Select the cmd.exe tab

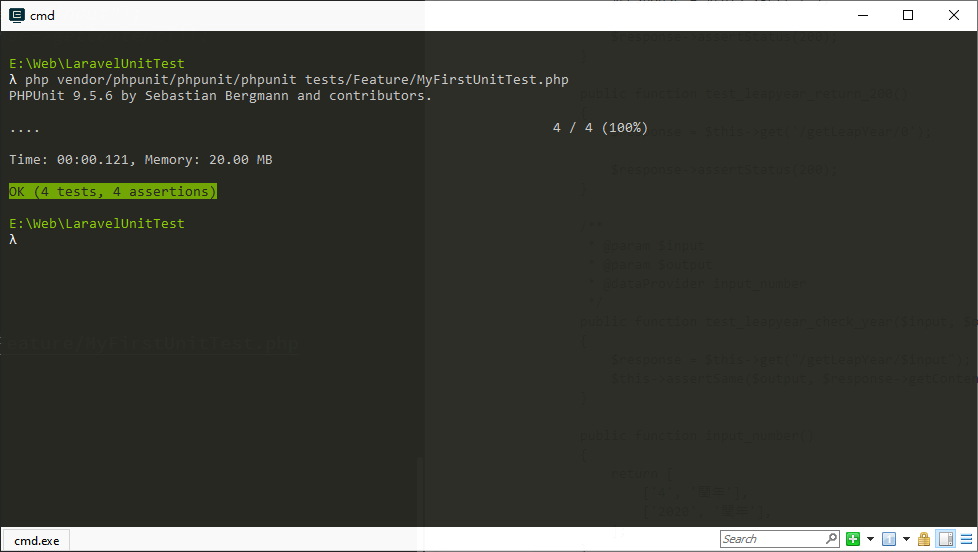point(36,541)
